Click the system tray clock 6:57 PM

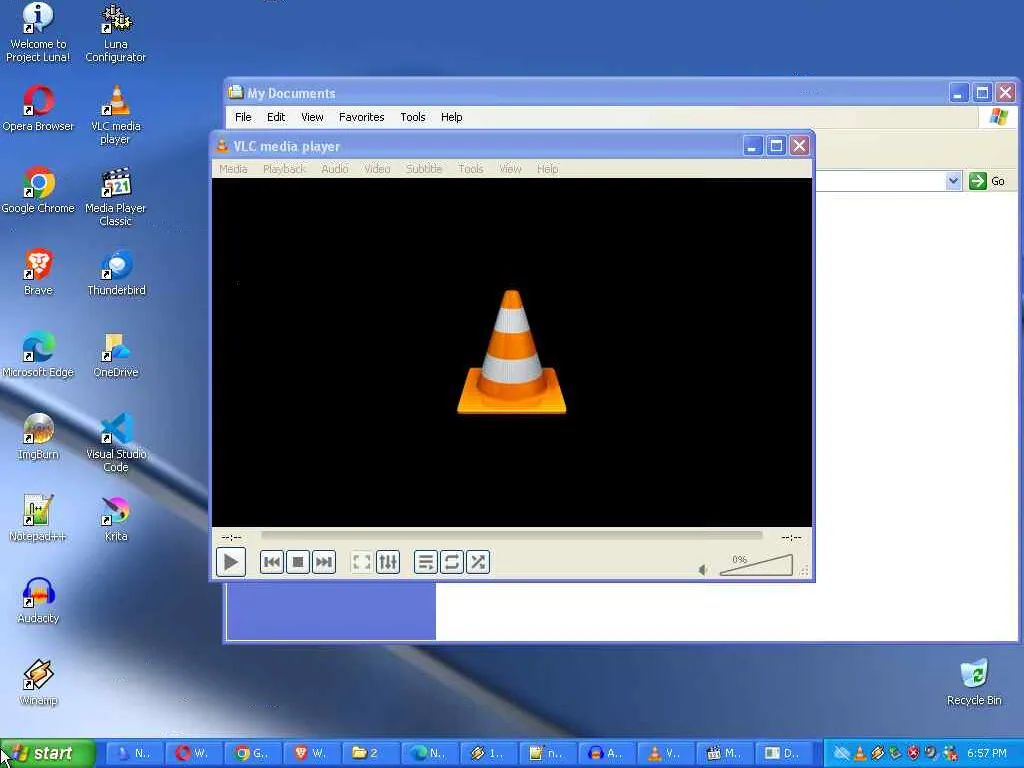coord(987,753)
